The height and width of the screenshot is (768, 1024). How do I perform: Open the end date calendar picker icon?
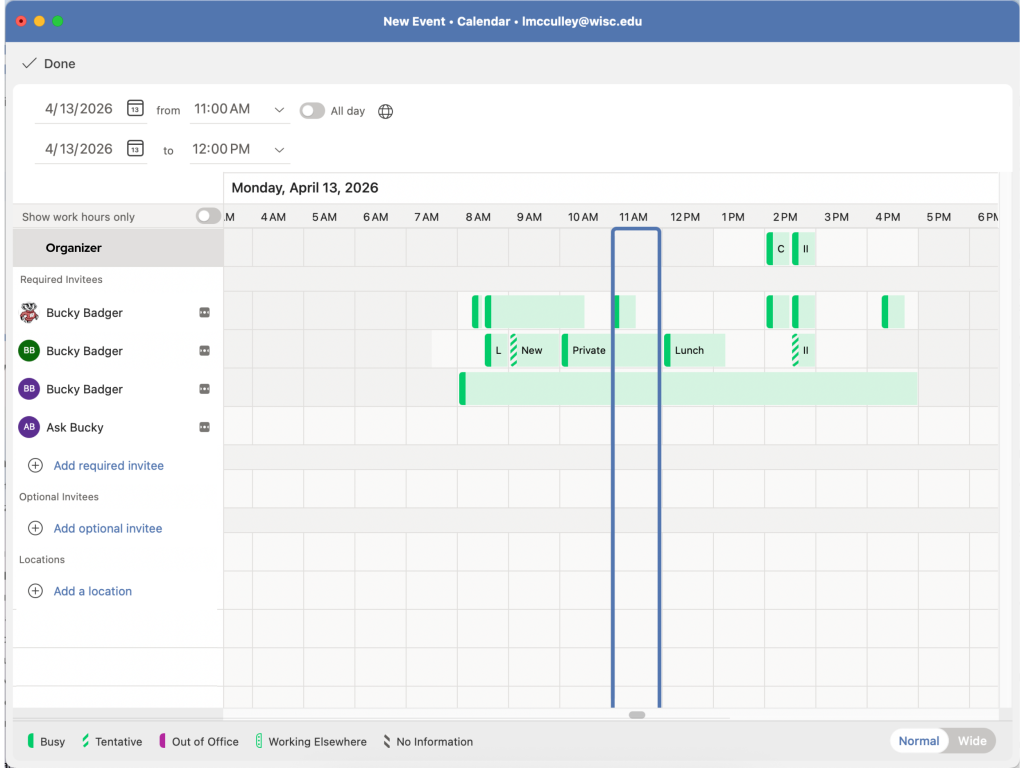(x=136, y=149)
